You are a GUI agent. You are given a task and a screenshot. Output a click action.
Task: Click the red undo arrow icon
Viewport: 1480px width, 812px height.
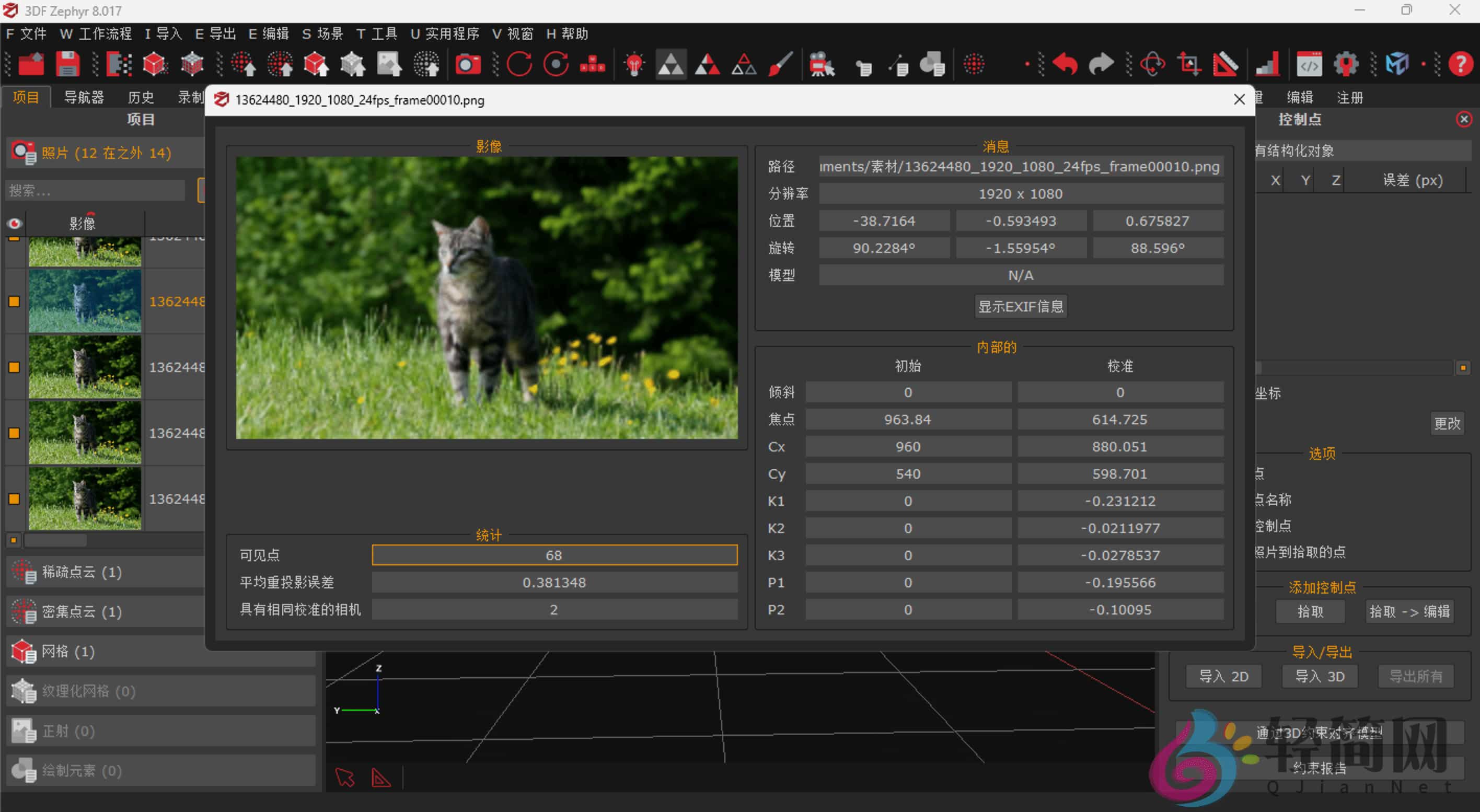(1065, 64)
